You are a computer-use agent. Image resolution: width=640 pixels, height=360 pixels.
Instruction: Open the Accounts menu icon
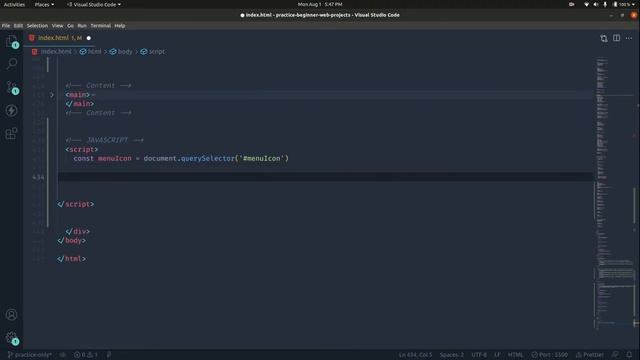coord(11,315)
